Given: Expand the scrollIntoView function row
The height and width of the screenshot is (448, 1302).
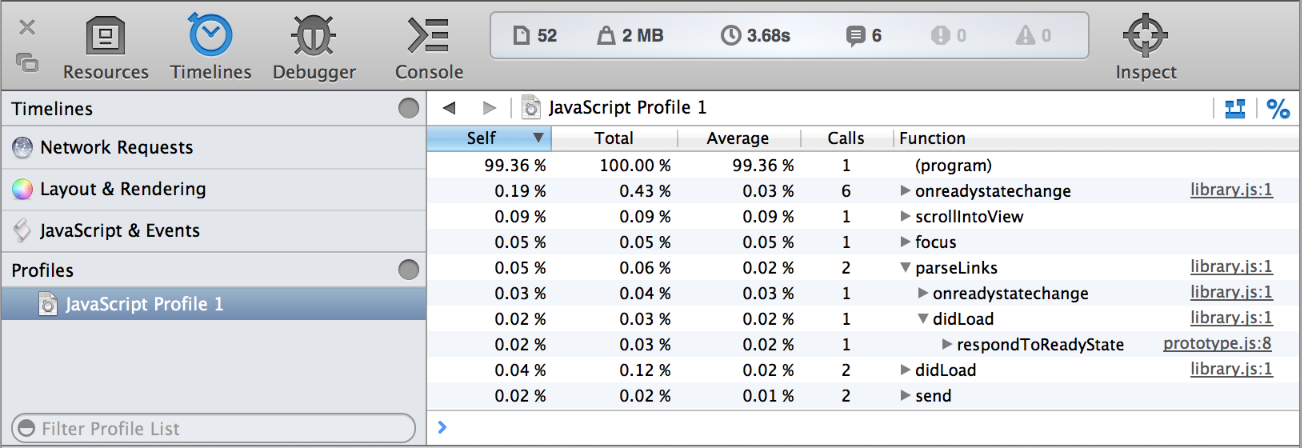Looking at the screenshot, I should click(906, 217).
